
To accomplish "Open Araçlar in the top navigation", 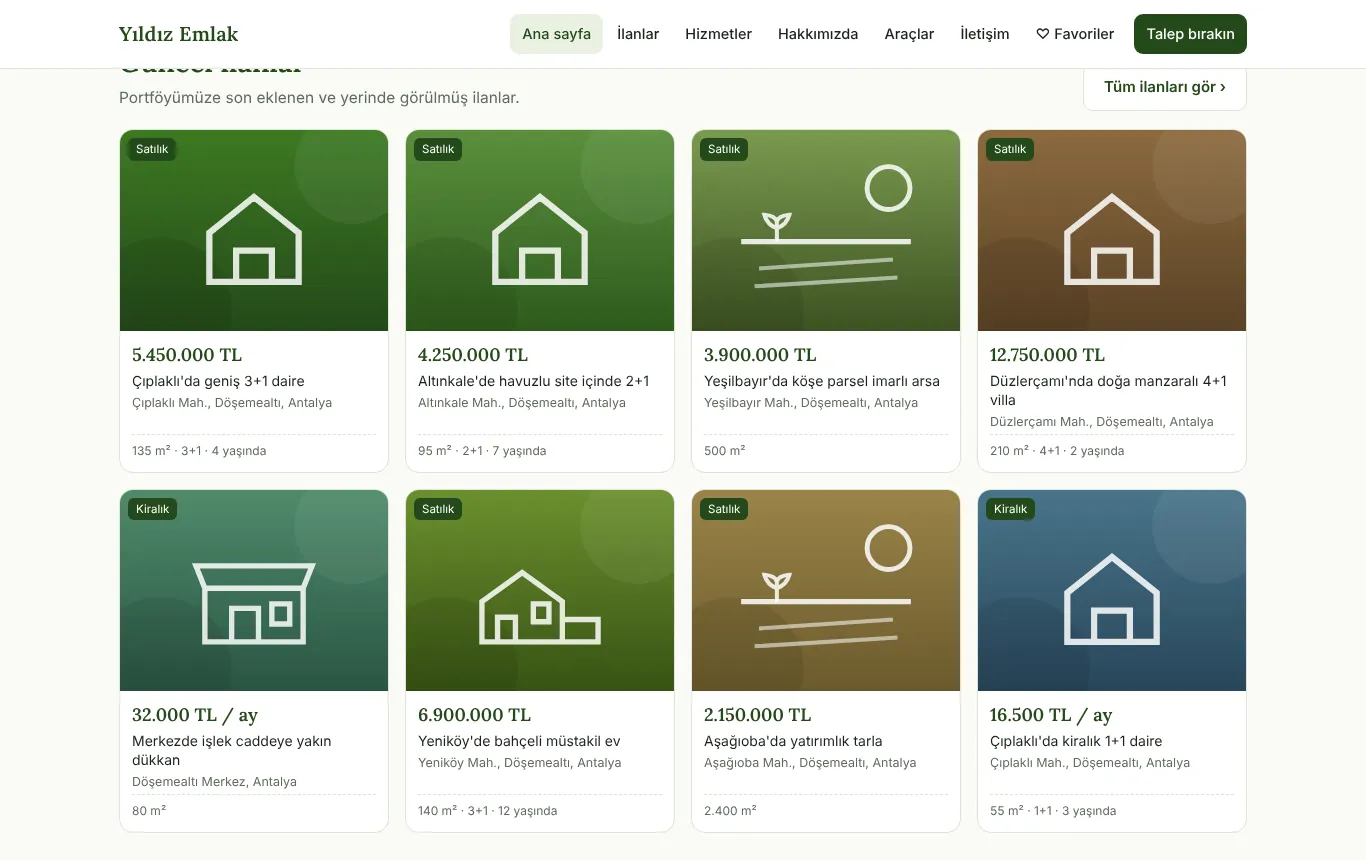I will (909, 34).
